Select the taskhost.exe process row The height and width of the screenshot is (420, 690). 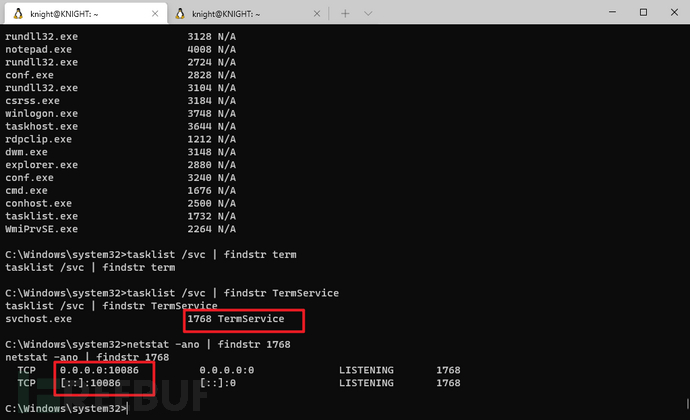(x=121, y=126)
